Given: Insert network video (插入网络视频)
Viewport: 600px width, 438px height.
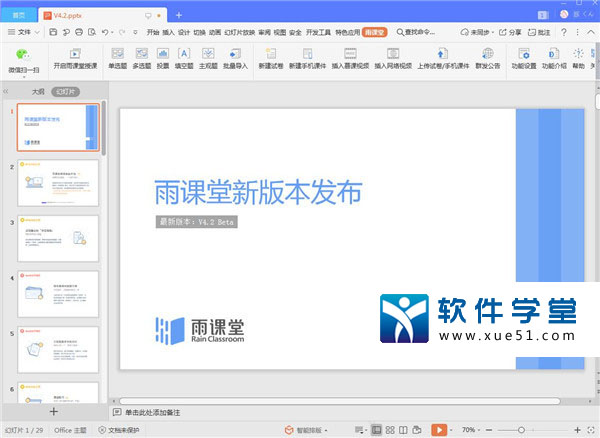Looking at the screenshot, I should [393, 59].
